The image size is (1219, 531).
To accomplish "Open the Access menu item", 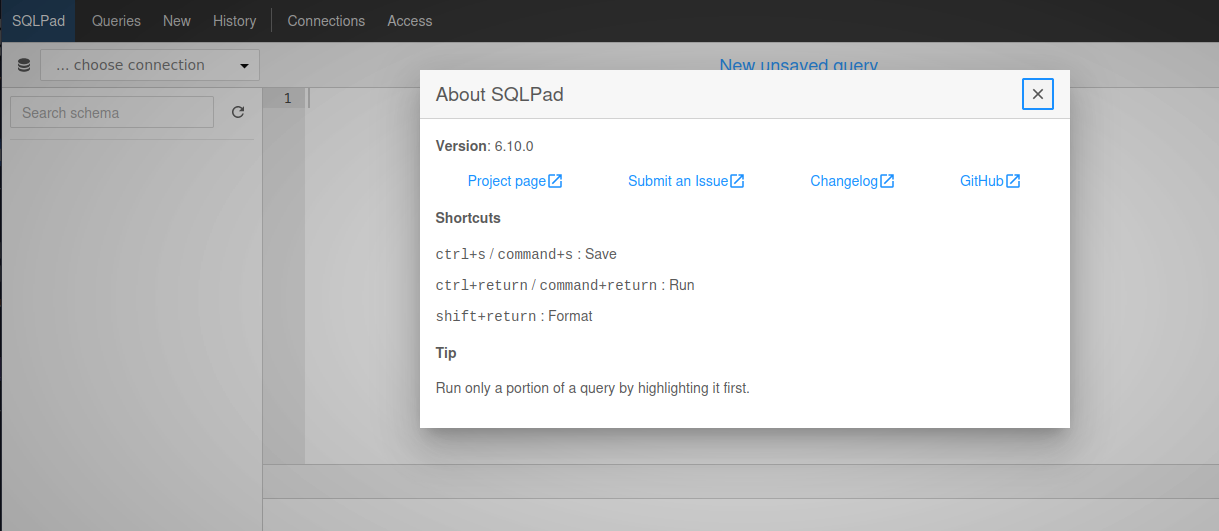I will [x=410, y=20].
